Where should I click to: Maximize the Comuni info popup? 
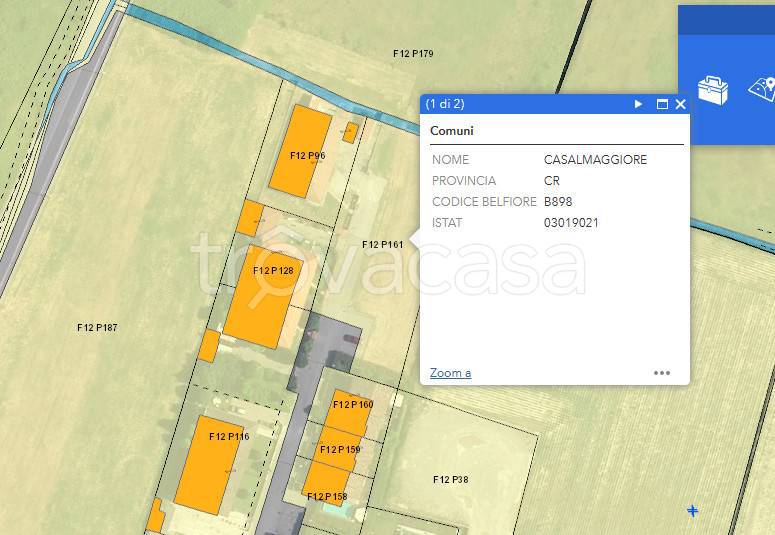661,104
